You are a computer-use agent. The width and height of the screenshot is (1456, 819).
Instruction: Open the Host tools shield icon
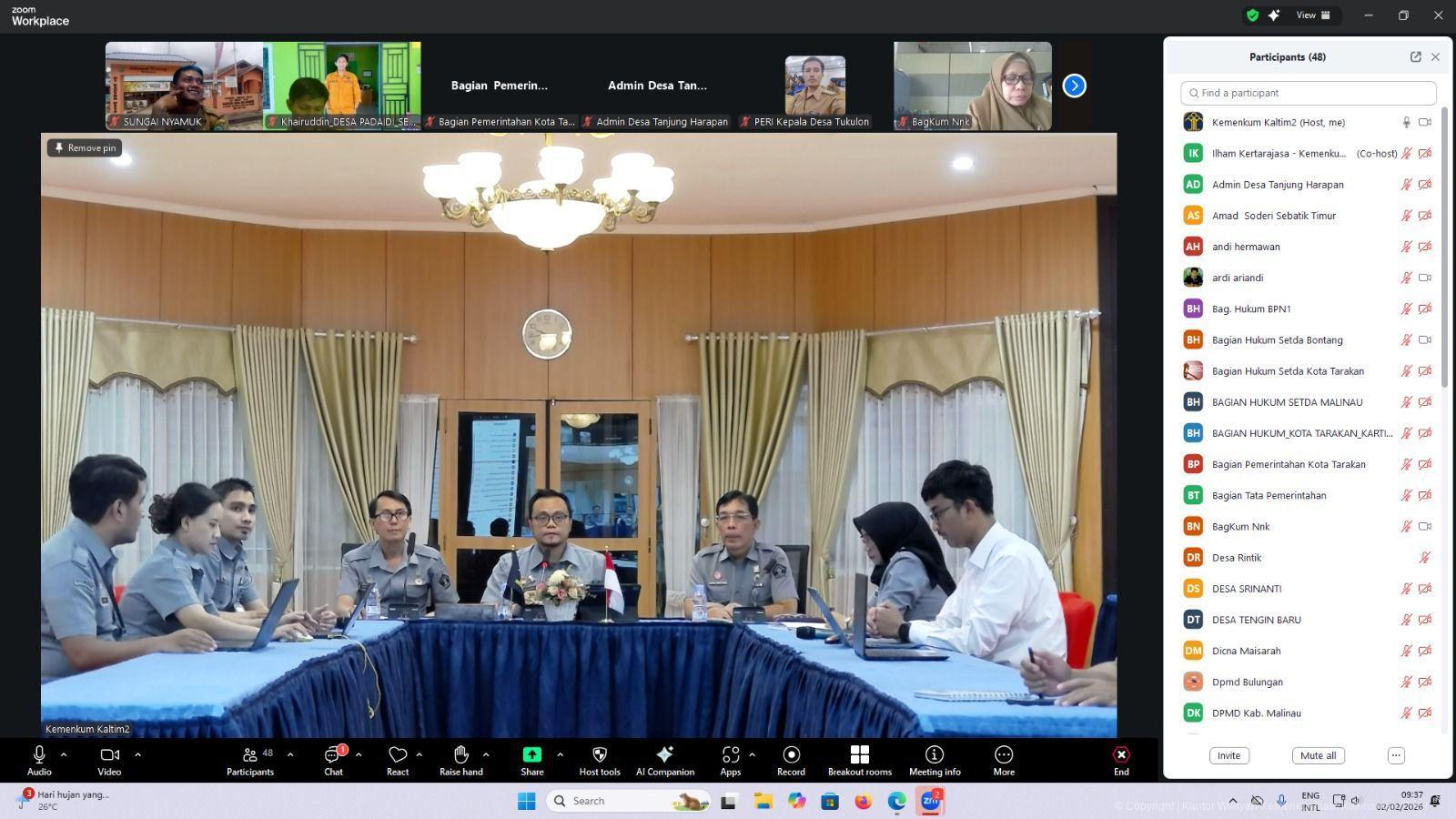[x=599, y=755]
